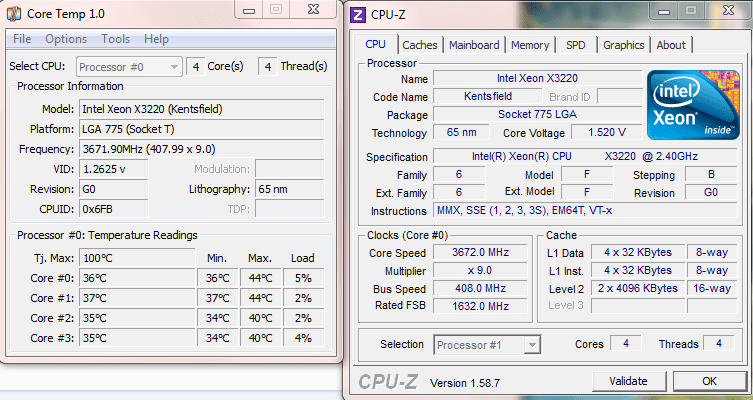Screen dimensions: 753x400
Task: Click the CPU-Z purple Z title icon
Action: click(357, 15)
